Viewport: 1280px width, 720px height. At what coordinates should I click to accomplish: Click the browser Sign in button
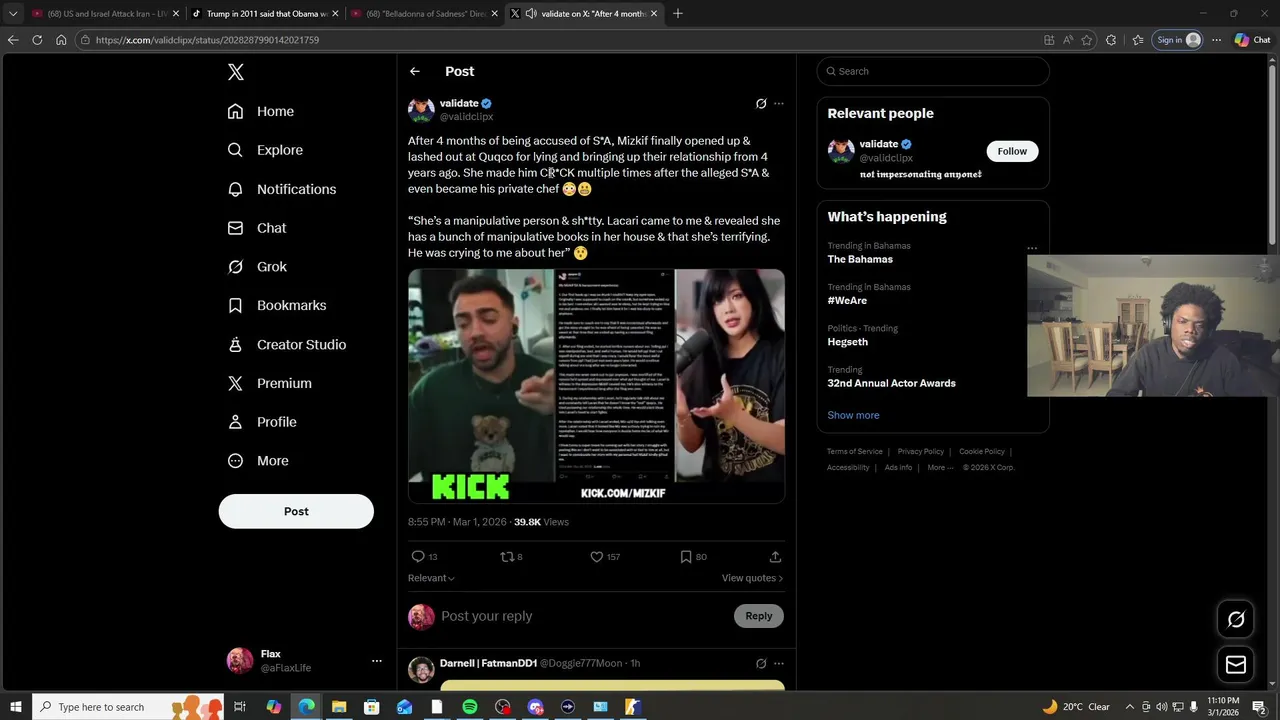tap(1178, 40)
